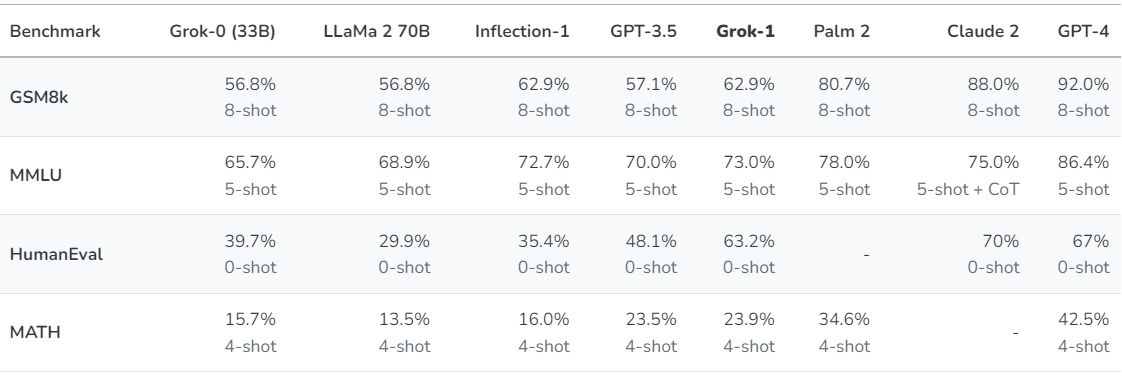Select the Grok-0 (33B) column header
This screenshot has height=377, width=1122.
click(x=223, y=31)
